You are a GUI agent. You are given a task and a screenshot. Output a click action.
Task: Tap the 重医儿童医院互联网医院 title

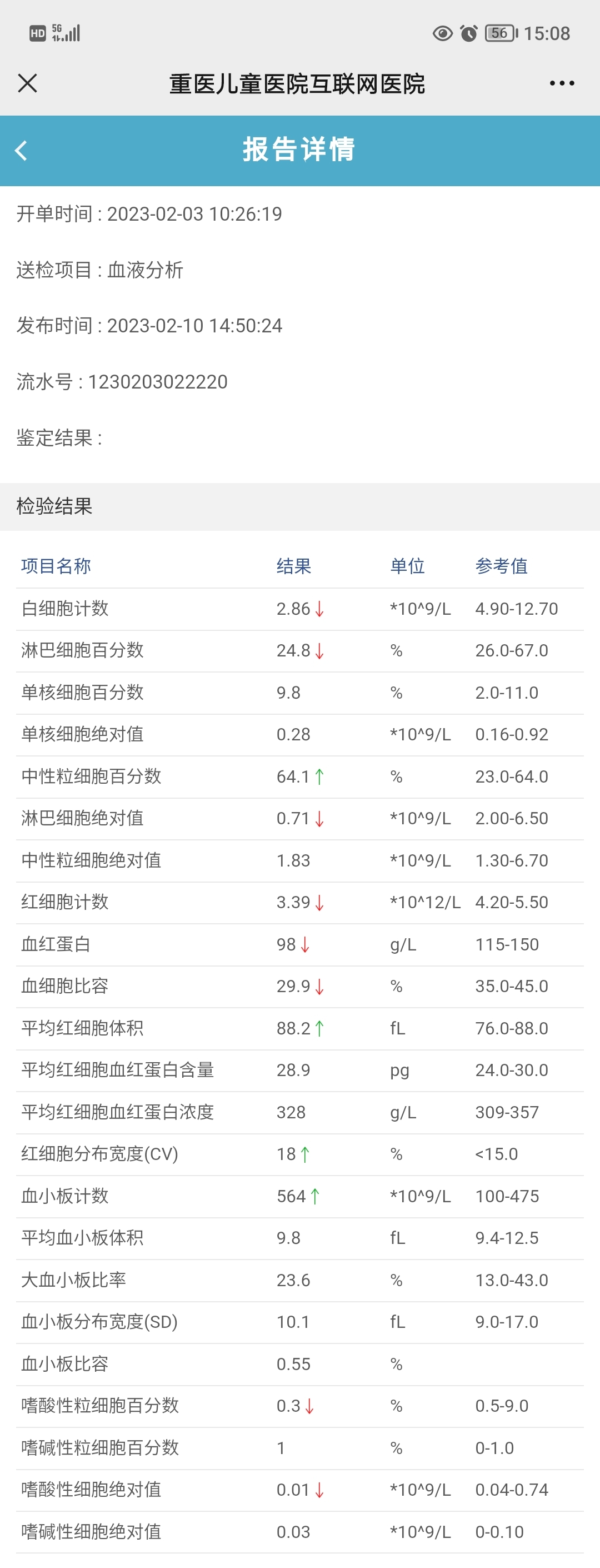(x=297, y=83)
